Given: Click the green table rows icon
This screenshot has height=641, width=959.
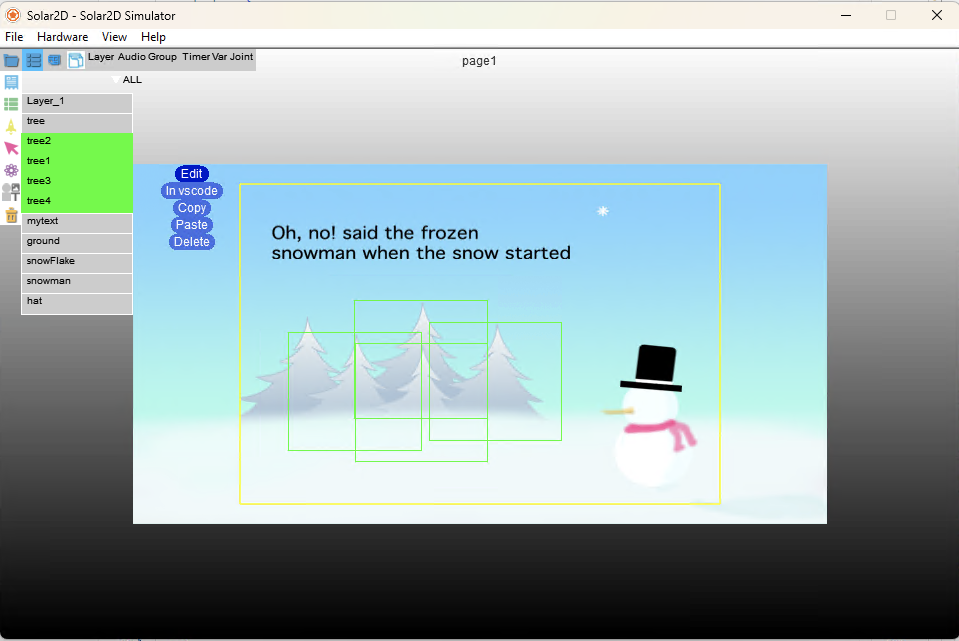Looking at the screenshot, I should 11,105.
